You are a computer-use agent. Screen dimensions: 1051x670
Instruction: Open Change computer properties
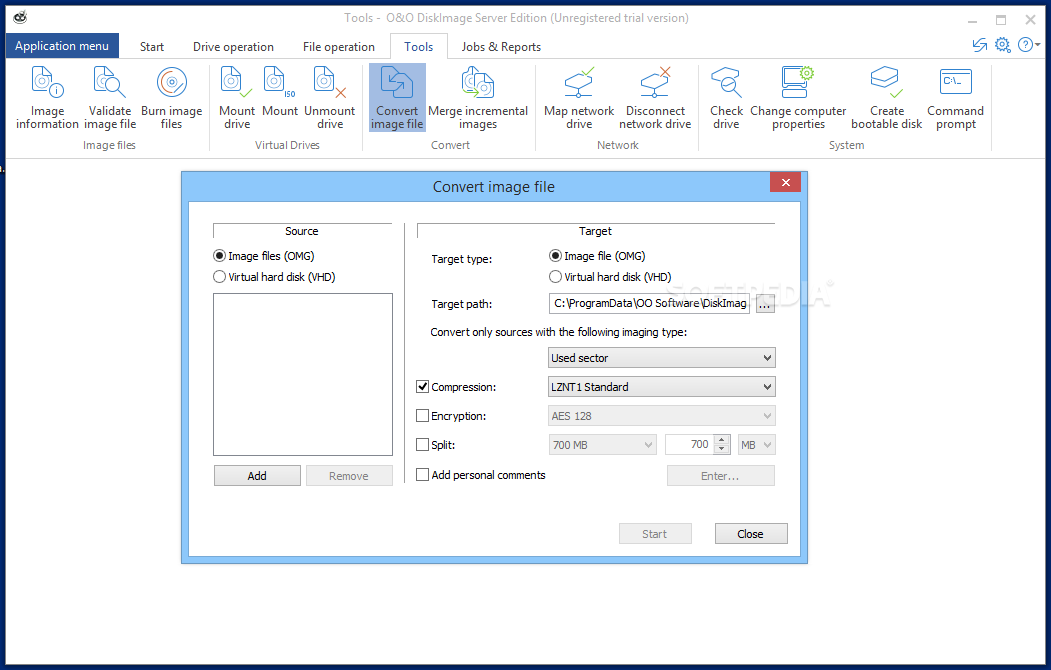798,98
